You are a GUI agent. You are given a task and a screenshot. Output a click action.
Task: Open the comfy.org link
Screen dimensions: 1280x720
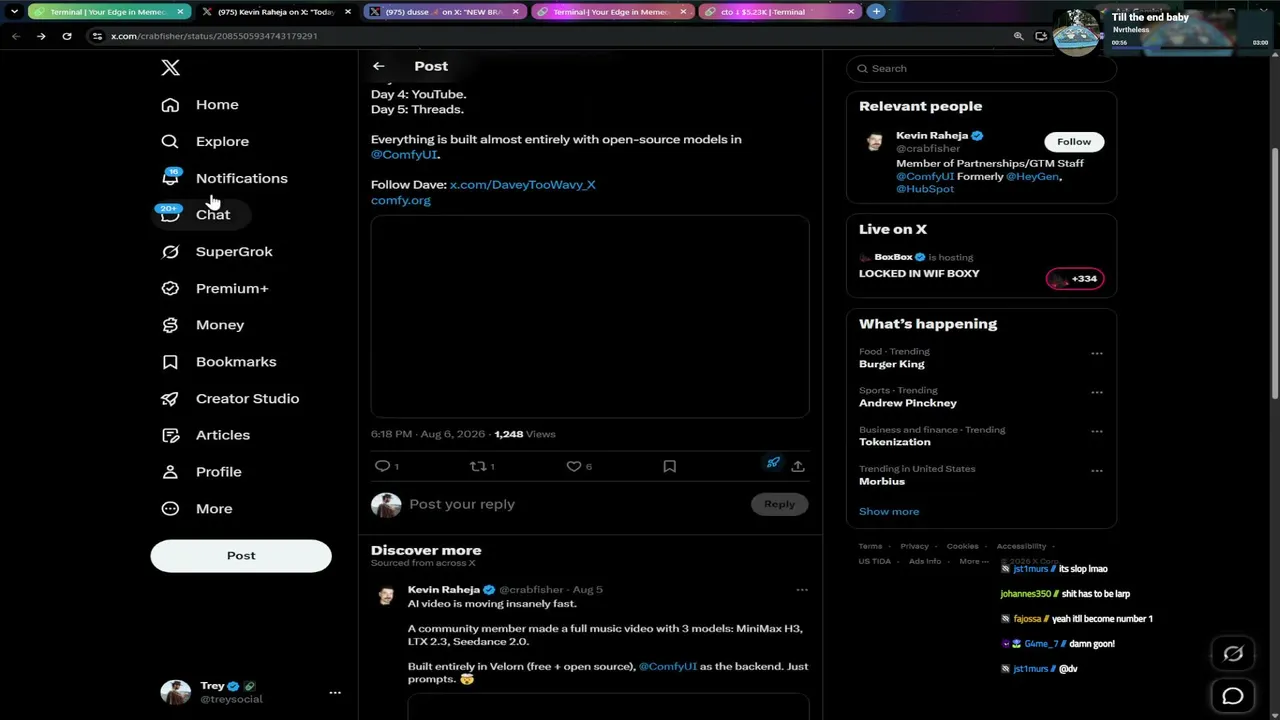coord(401,200)
